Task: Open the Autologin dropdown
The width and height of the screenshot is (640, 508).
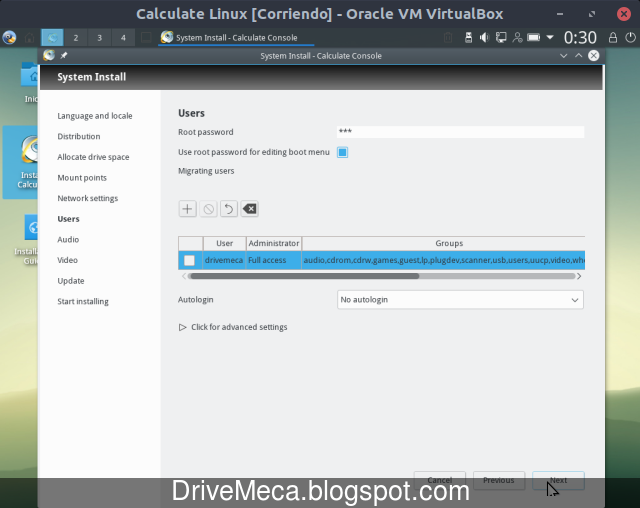Action: point(460,300)
